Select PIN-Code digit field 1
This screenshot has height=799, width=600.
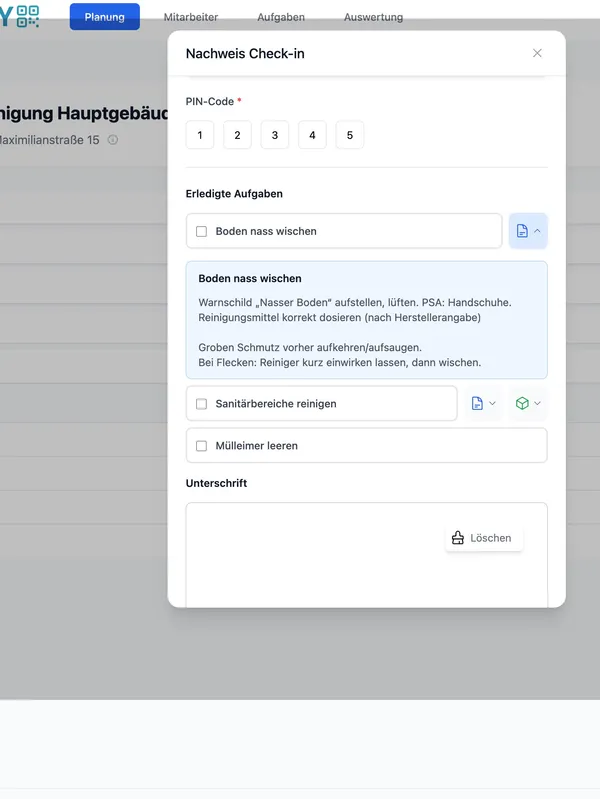click(x=200, y=135)
